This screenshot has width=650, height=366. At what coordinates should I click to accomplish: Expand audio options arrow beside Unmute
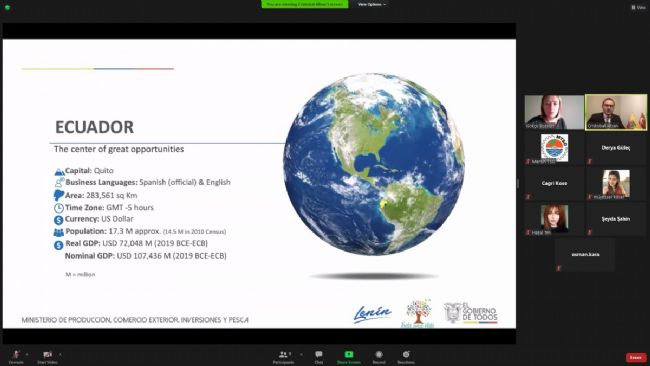coord(27,354)
